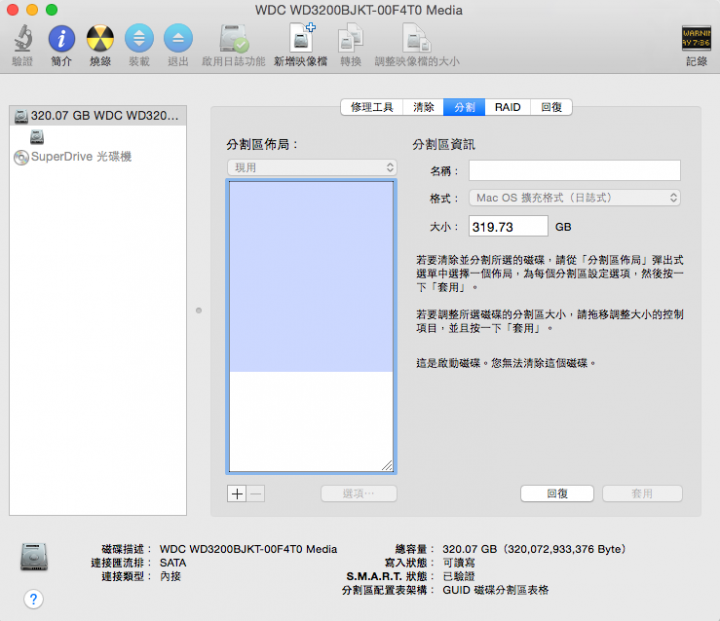The height and width of the screenshot is (621, 720).
Task: Select the blue partition block in layout
Action: pyautogui.click(x=311, y=277)
